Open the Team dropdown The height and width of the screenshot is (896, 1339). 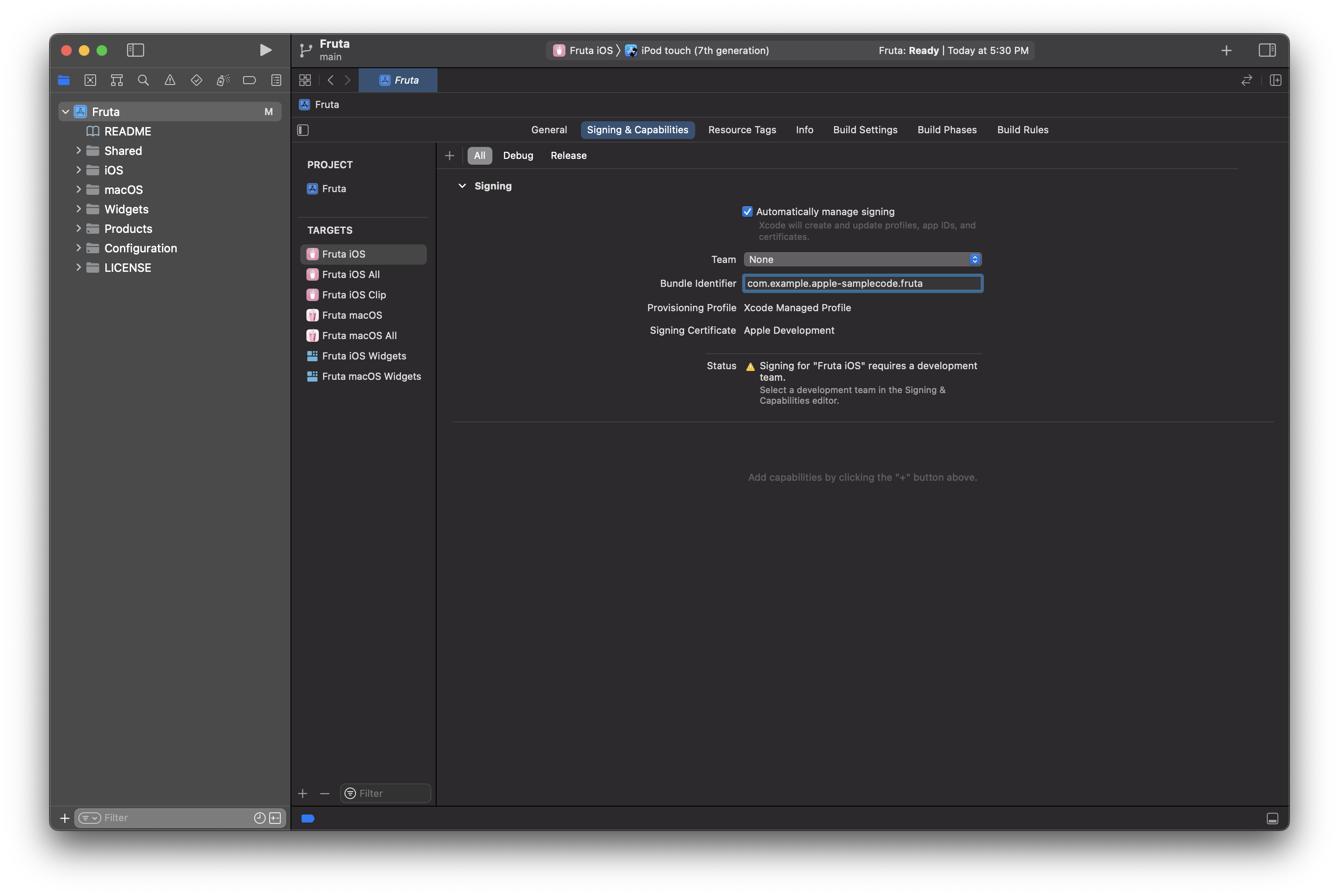[862, 259]
